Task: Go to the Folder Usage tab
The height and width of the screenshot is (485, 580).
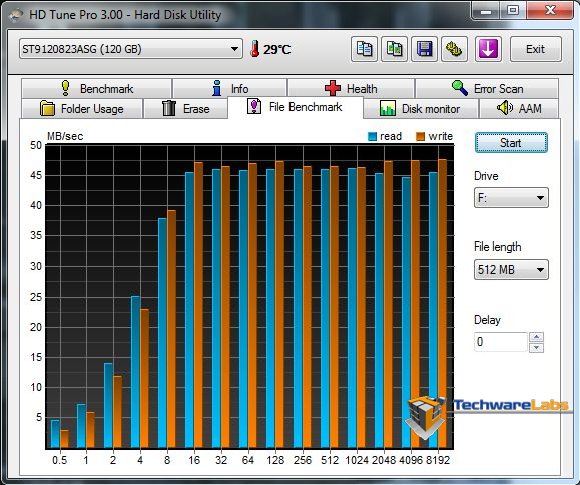Action: click(x=82, y=109)
